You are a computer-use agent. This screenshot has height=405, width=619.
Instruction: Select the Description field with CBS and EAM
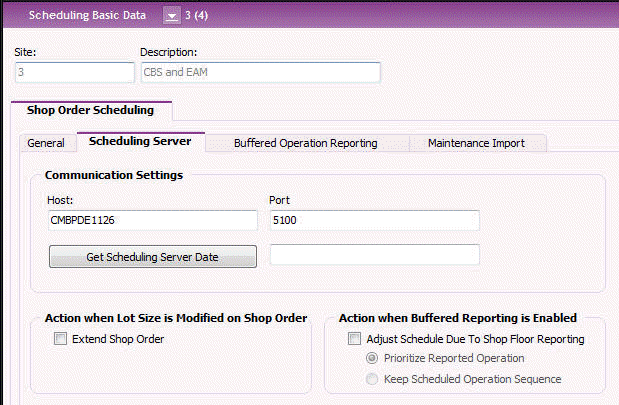click(x=260, y=72)
